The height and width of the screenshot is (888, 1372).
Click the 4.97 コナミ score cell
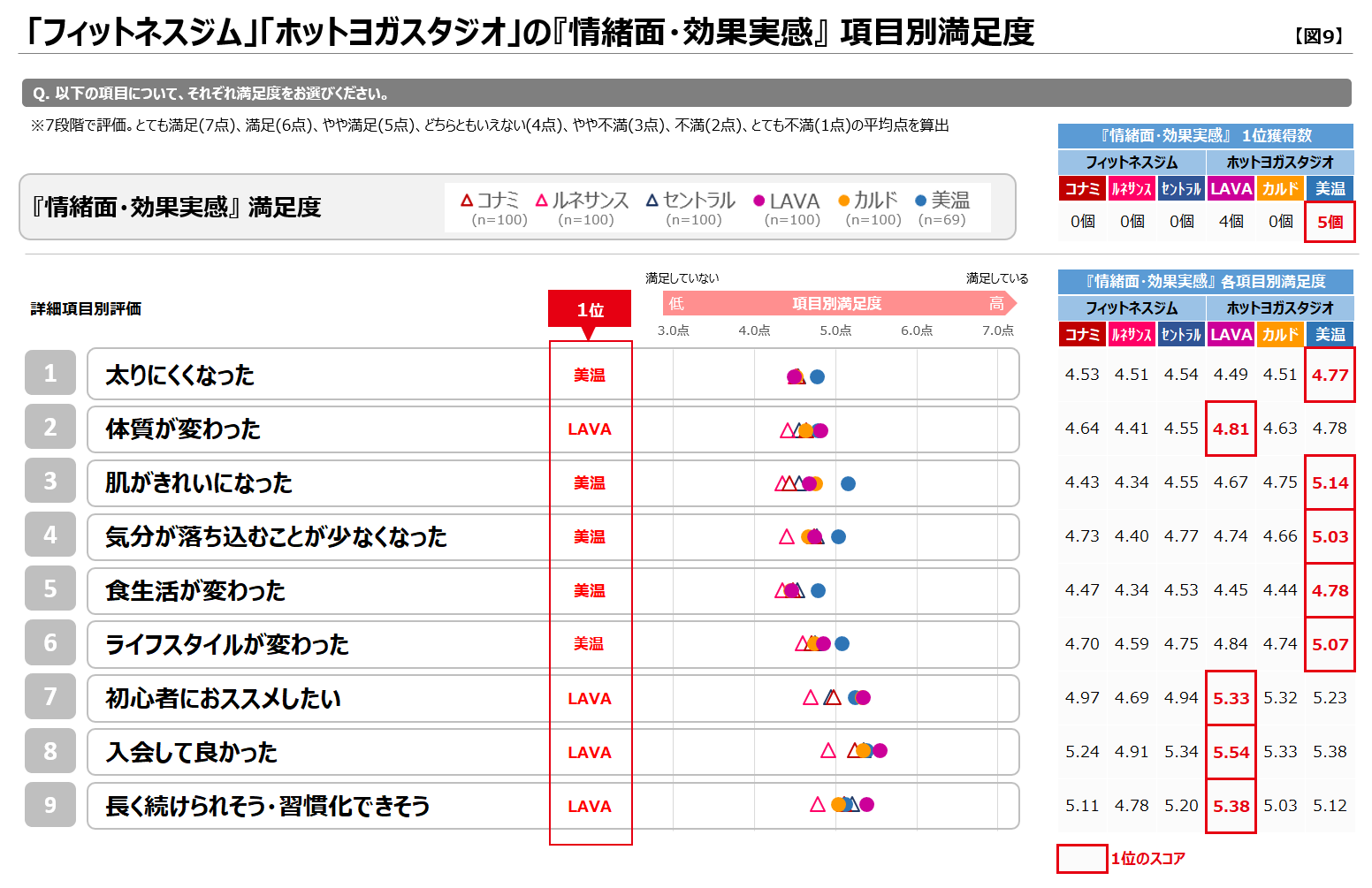1082,698
